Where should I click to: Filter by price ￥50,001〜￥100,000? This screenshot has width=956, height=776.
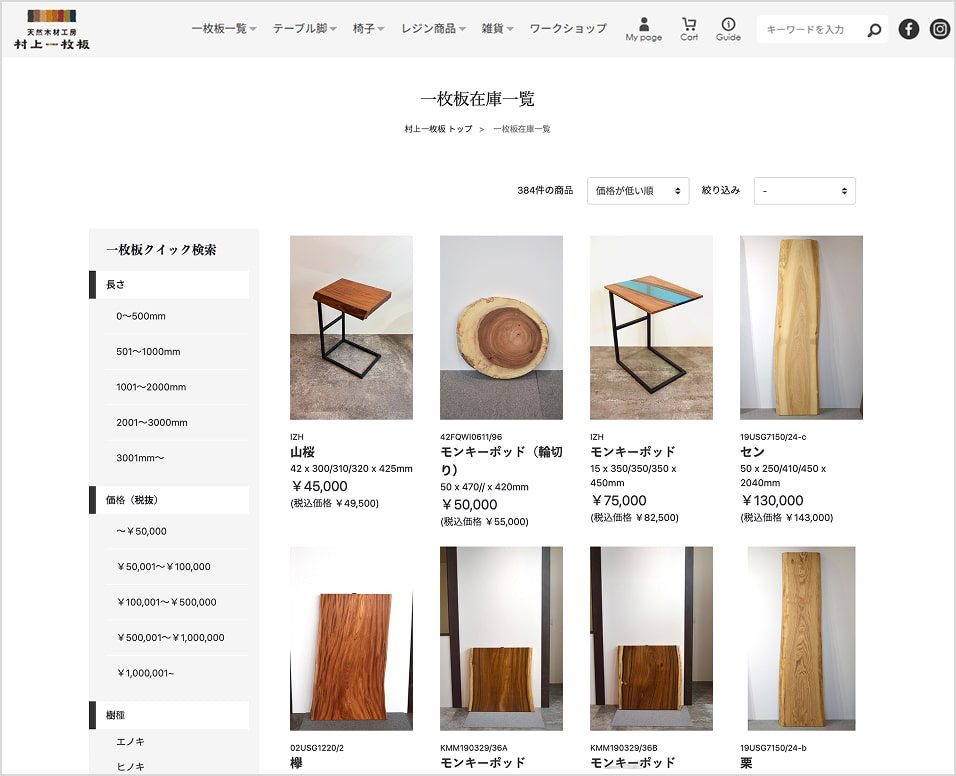coord(164,567)
